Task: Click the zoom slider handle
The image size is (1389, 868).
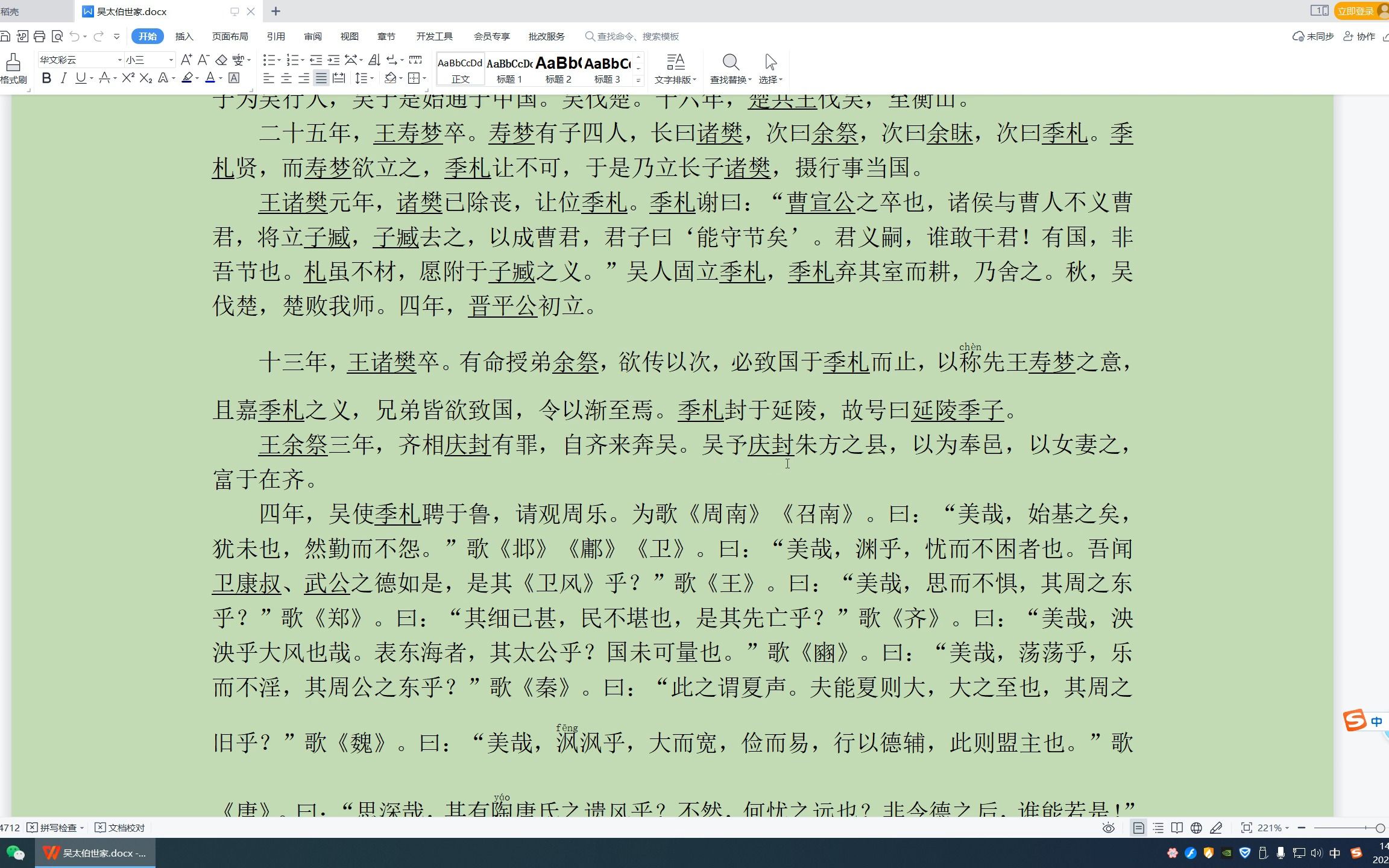Action: click(x=1380, y=828)
